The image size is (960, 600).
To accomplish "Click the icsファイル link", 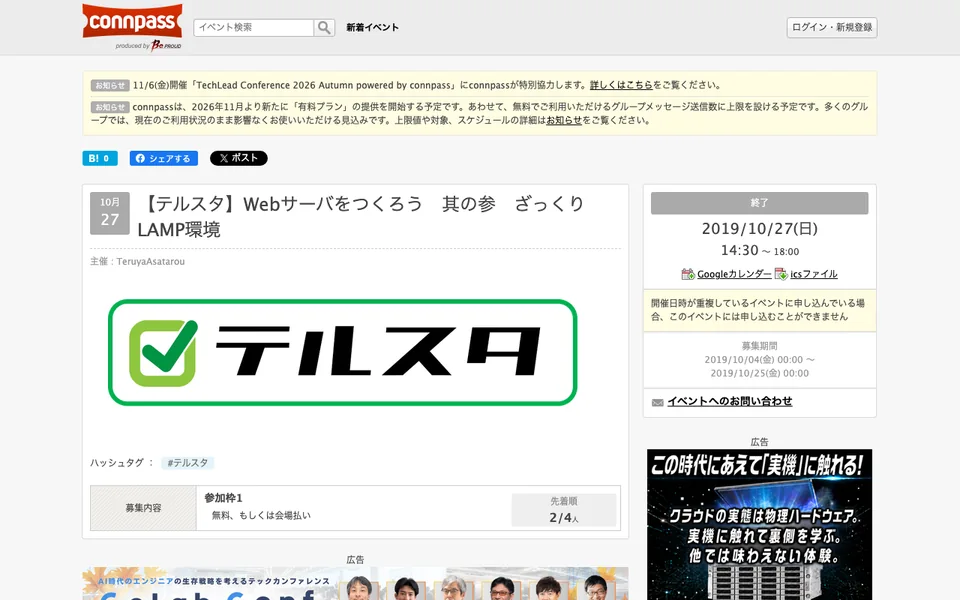I will click(814, 274).
